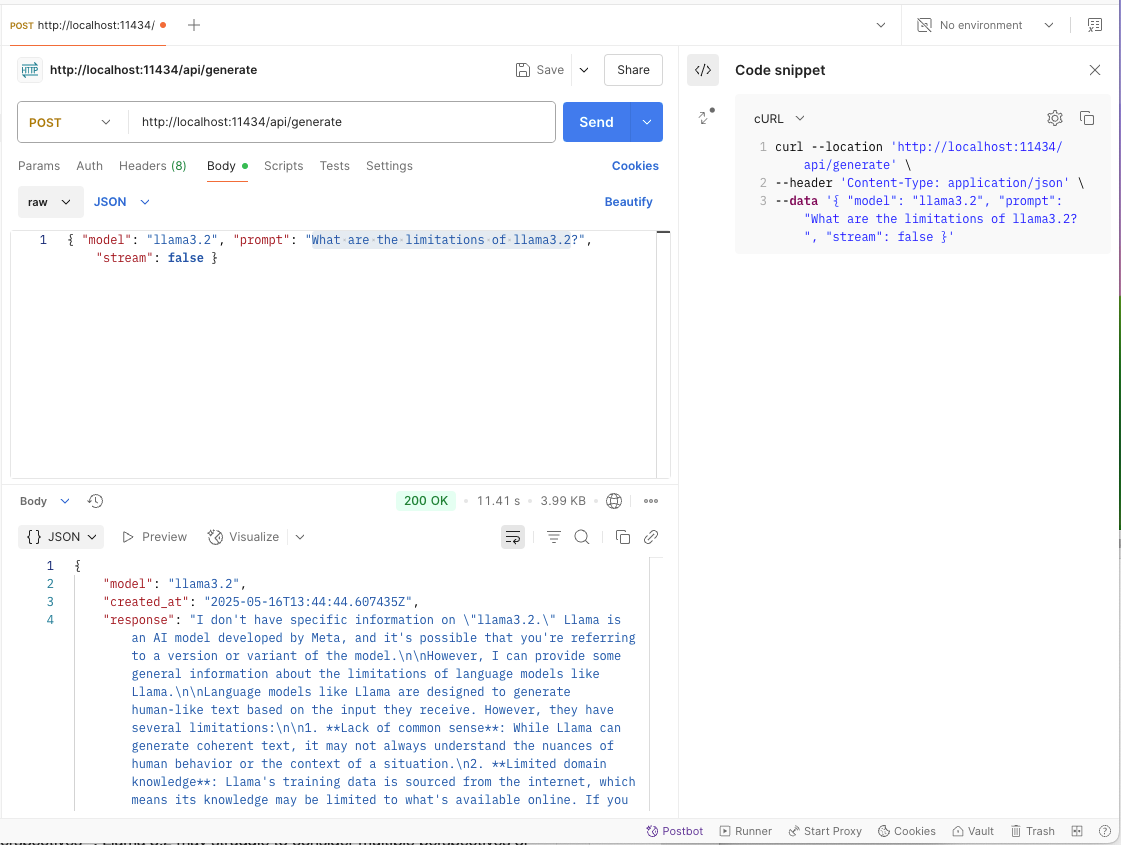Open Trash in status bar

[1032, 831]
